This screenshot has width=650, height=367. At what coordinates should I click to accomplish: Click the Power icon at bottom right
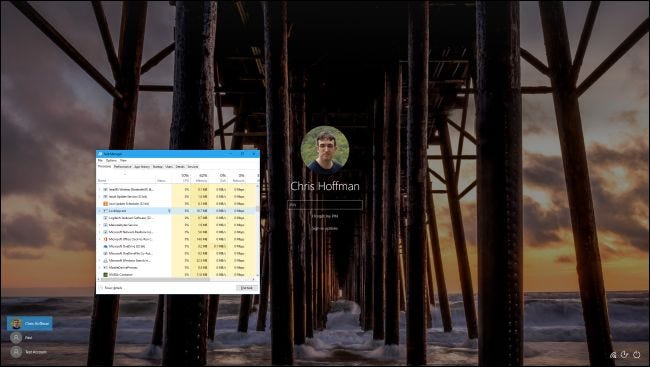coord(637,355)
